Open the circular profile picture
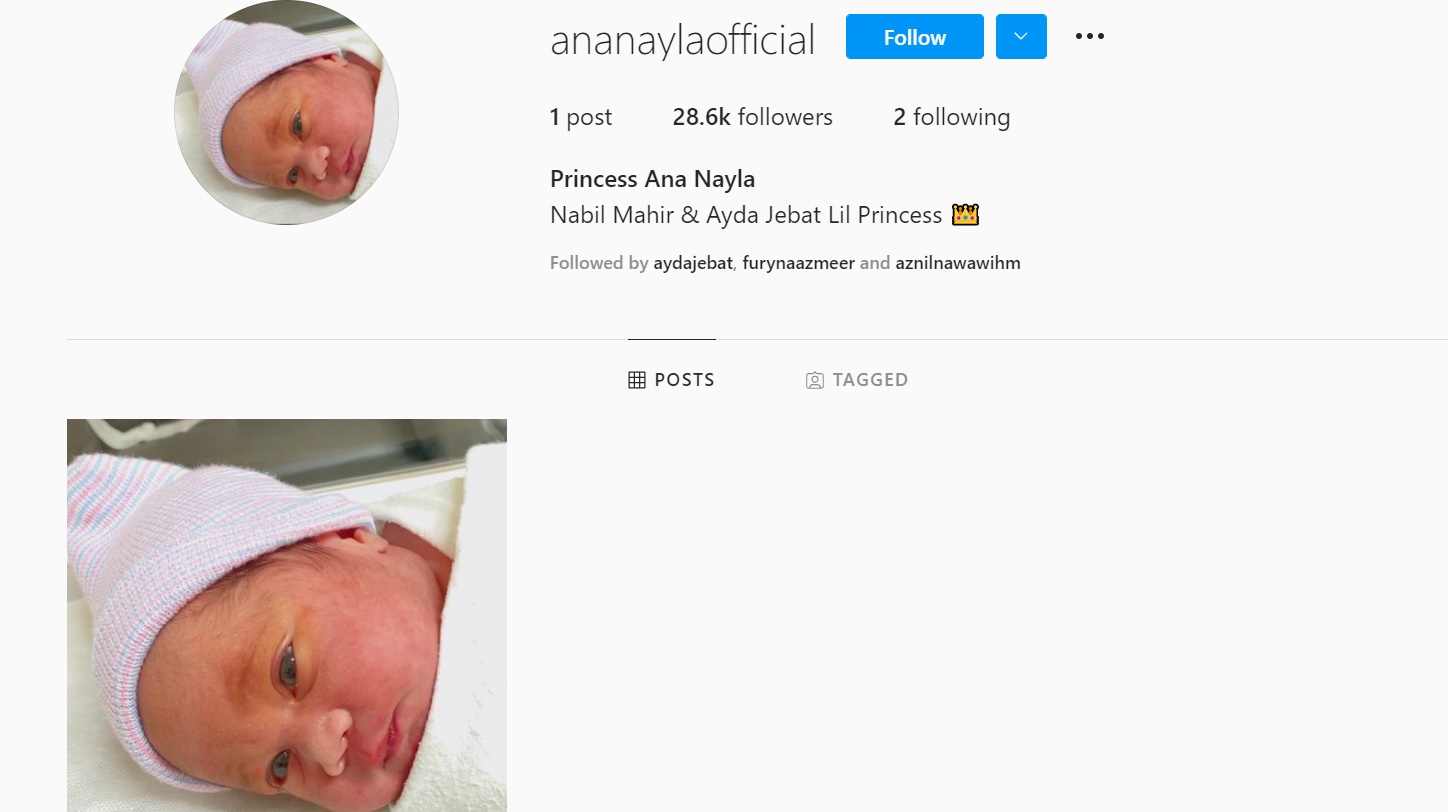 [287, 112]
